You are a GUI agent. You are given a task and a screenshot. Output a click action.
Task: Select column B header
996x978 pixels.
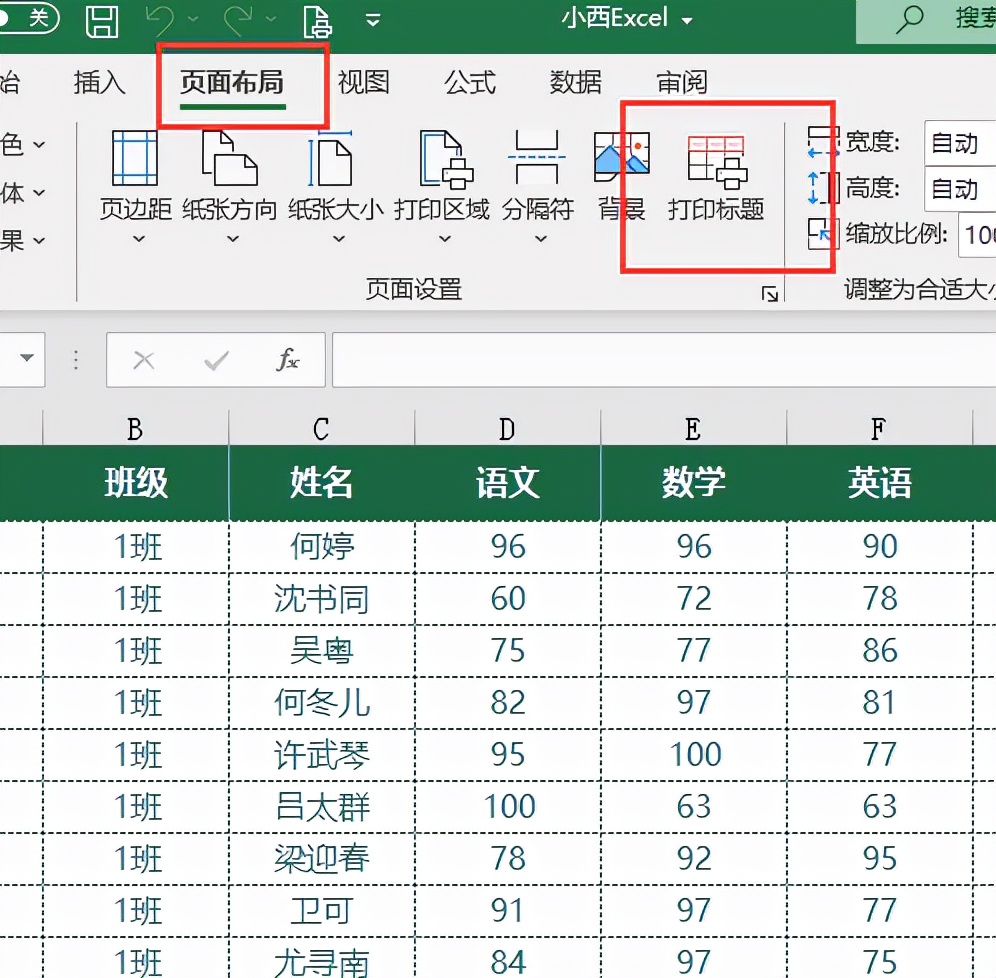point(135,428)
